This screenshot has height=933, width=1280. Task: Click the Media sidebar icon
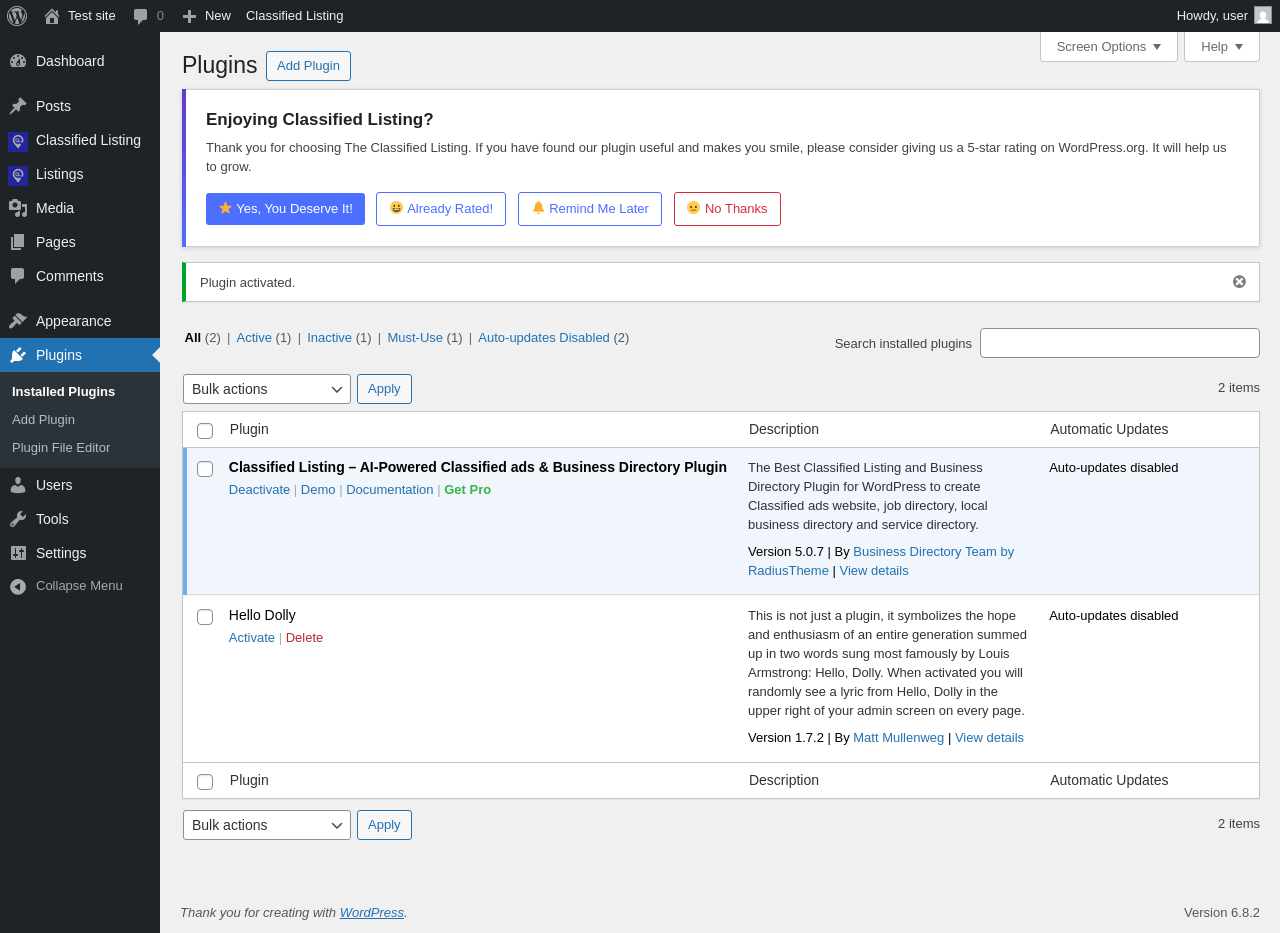[x=18, y=208]
